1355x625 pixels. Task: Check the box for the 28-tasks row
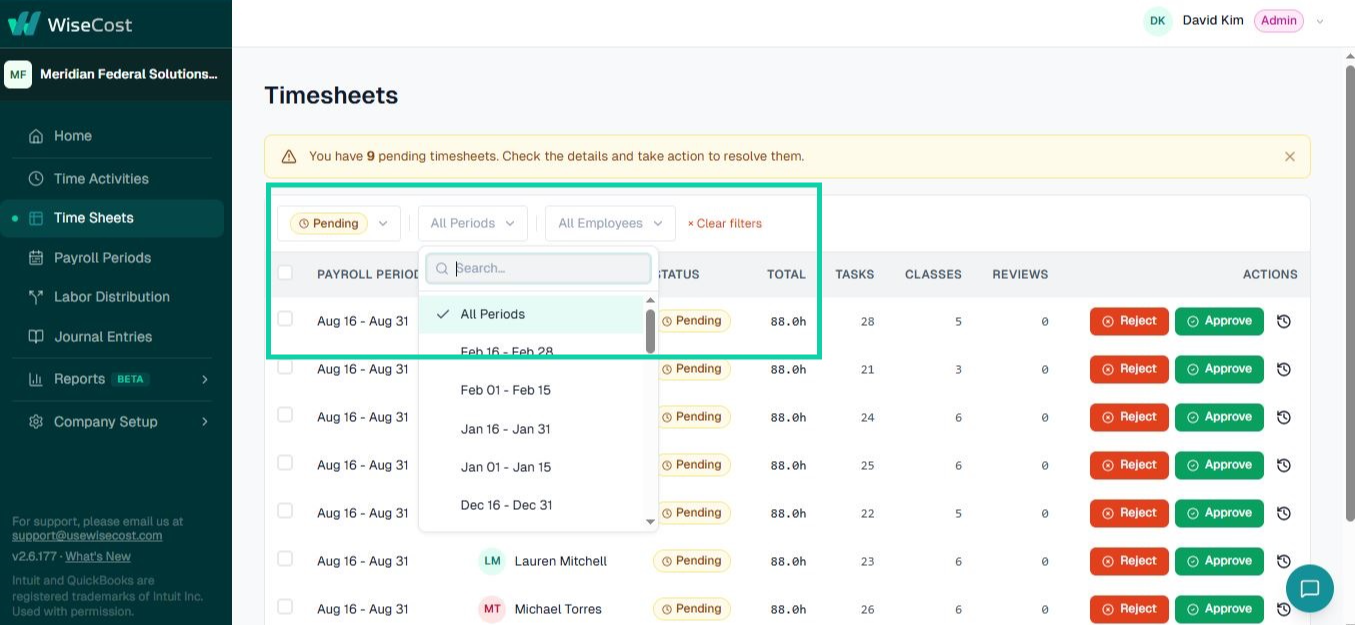click(285, 319)
